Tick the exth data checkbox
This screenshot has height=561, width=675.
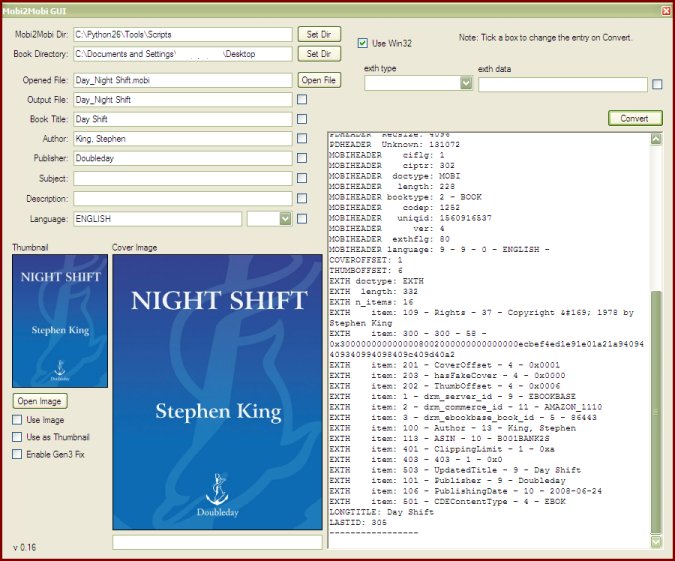point(657,84)
